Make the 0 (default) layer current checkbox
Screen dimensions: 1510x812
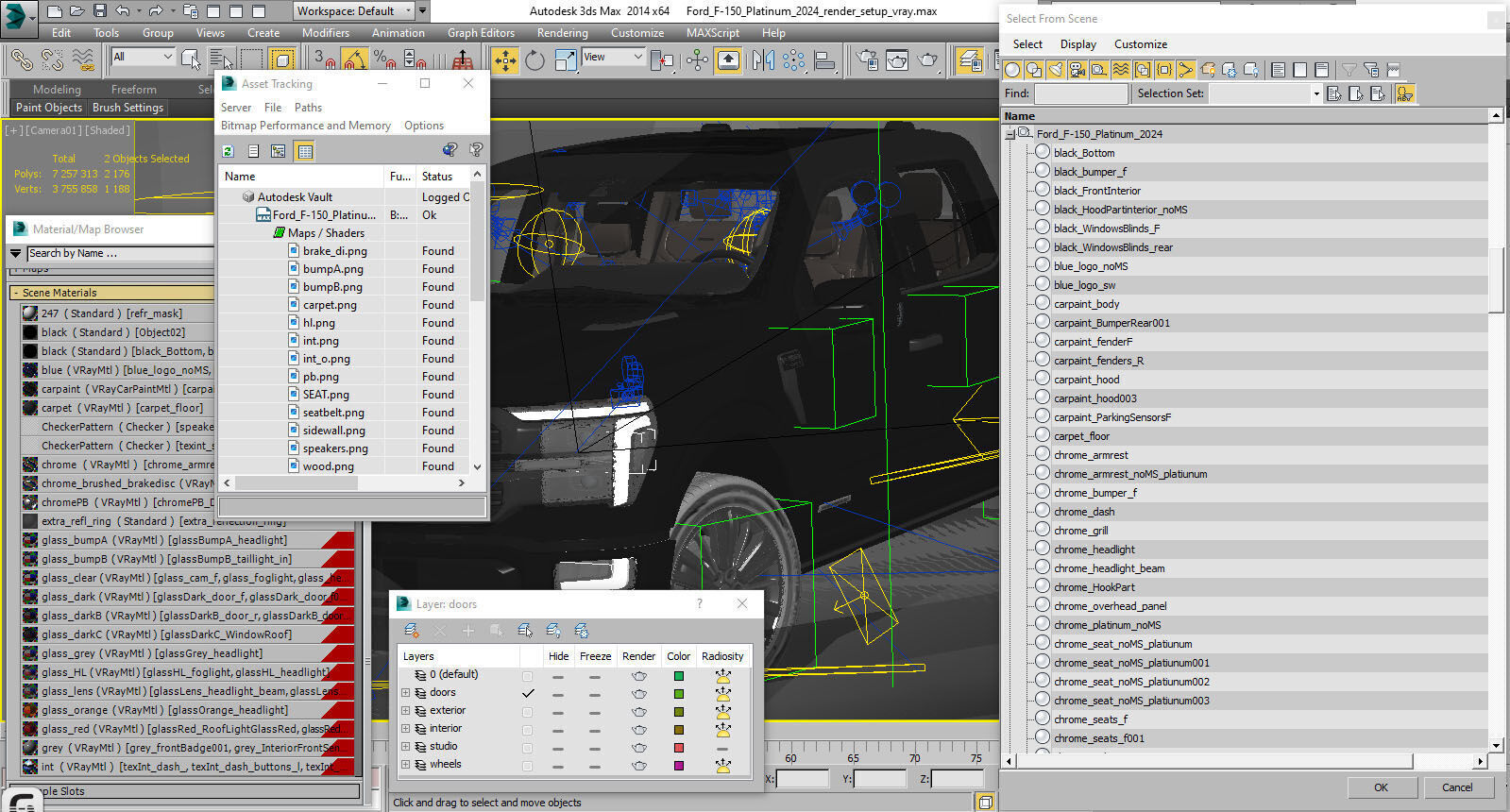point(527,676)
